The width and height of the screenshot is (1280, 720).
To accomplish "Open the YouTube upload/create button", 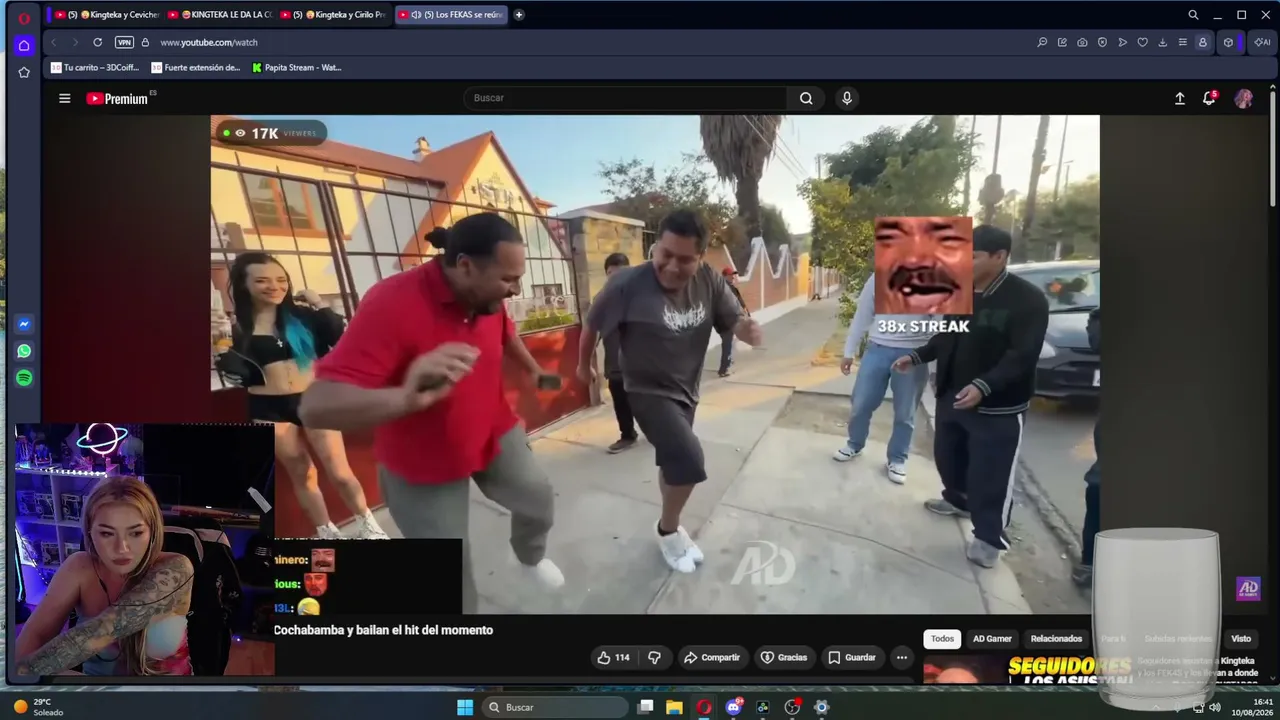I will (x=1180, y=98).
